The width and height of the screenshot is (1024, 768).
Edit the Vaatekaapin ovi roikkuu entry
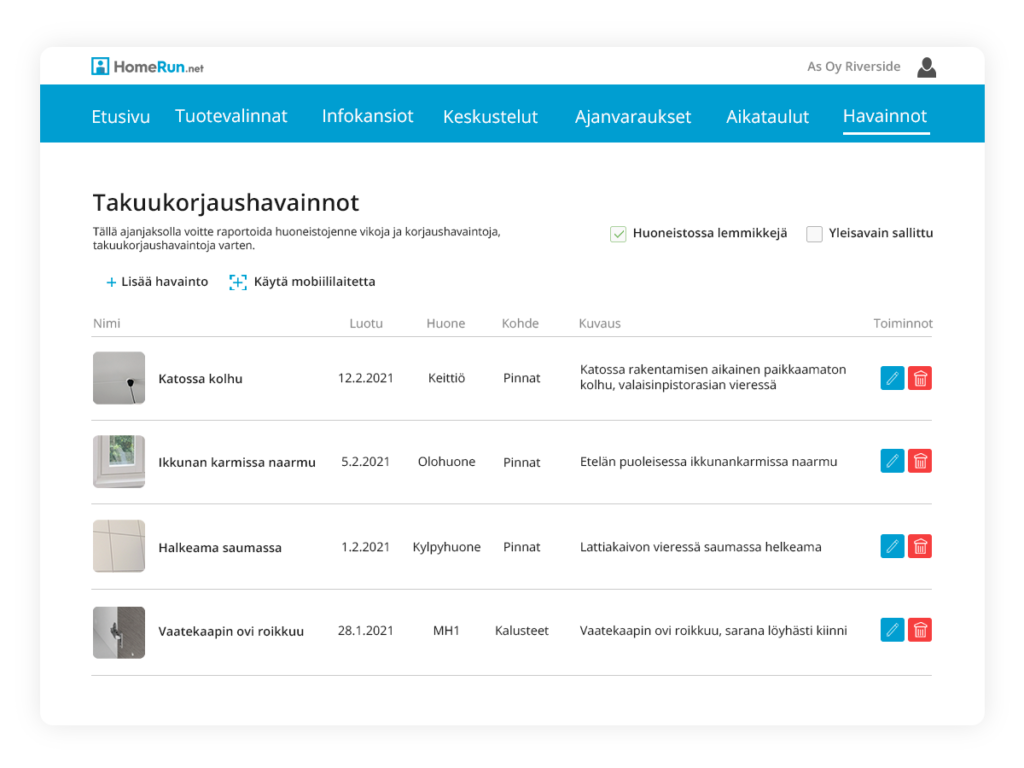892,630
